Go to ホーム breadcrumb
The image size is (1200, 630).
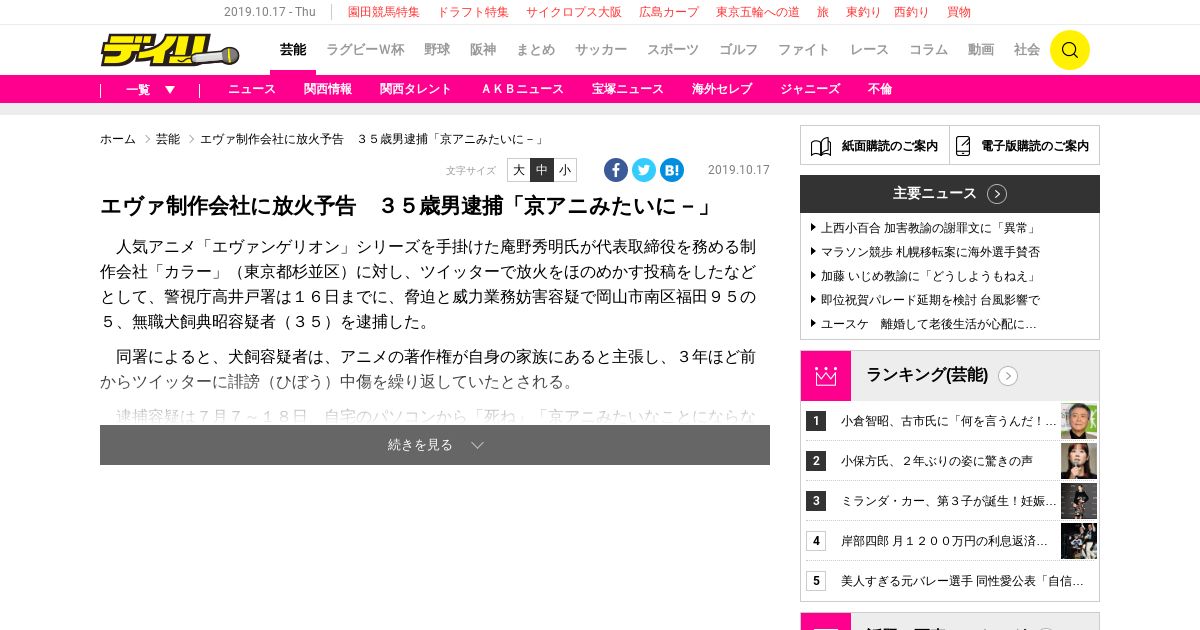[117, 139]
